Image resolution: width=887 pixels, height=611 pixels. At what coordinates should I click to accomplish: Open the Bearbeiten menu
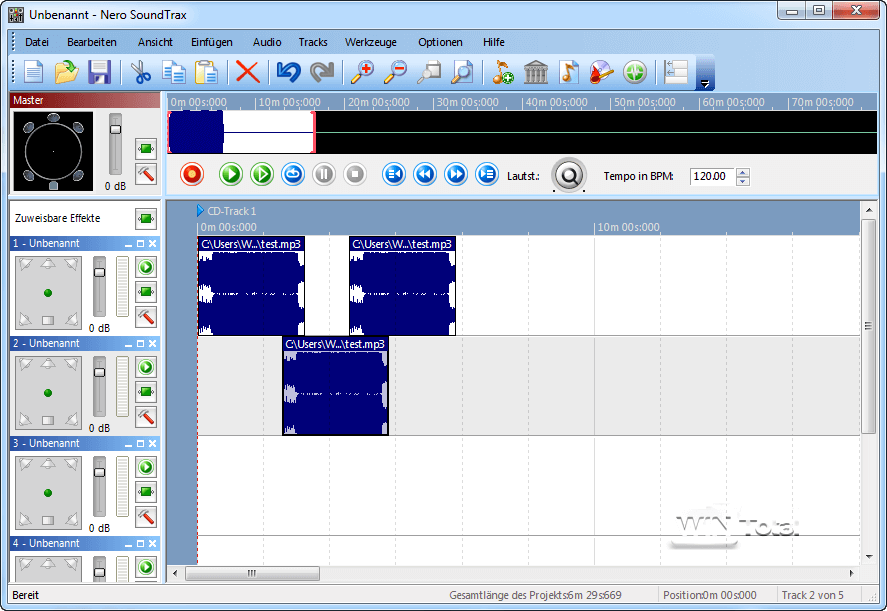pyautogui.click(x=92, y=42)
